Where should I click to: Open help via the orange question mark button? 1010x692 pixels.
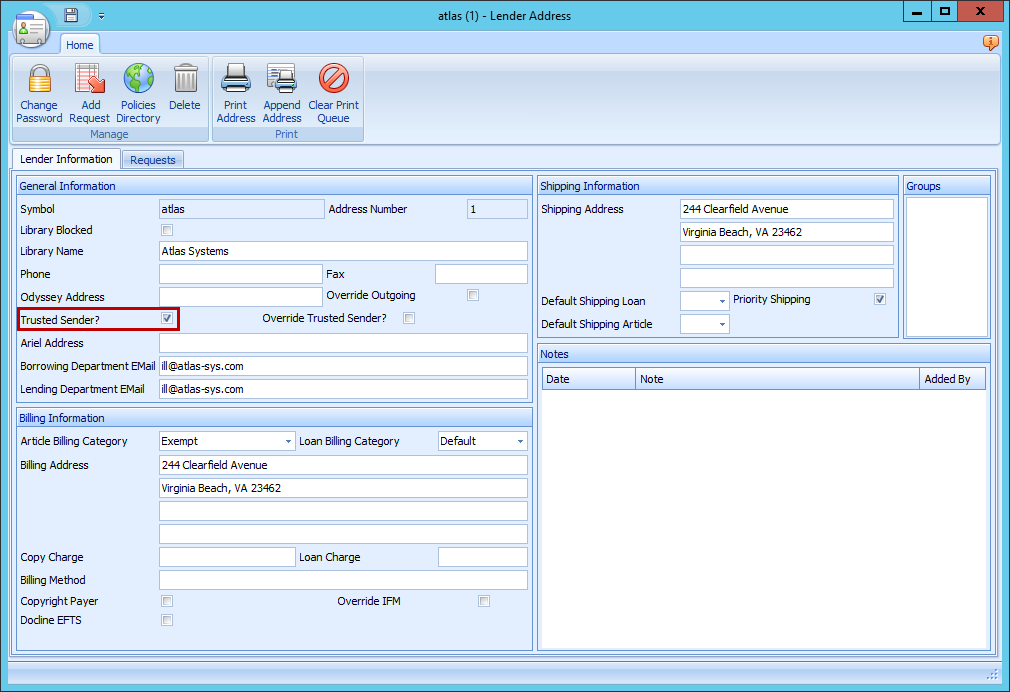tap(990, 43)
